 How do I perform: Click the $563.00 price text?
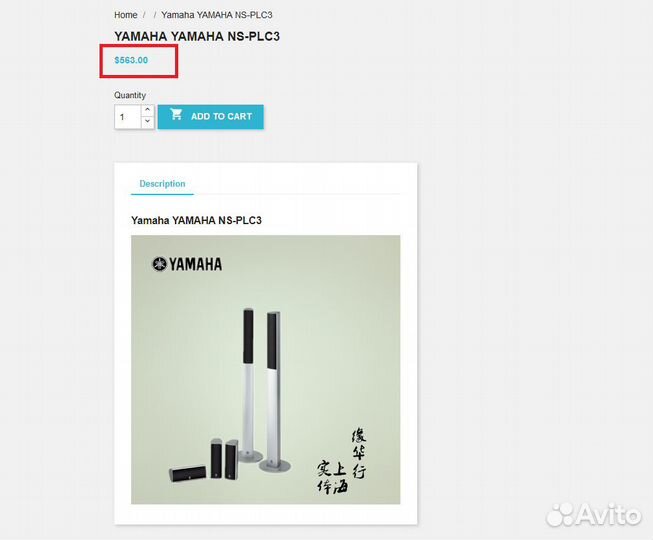pos(131,60)
